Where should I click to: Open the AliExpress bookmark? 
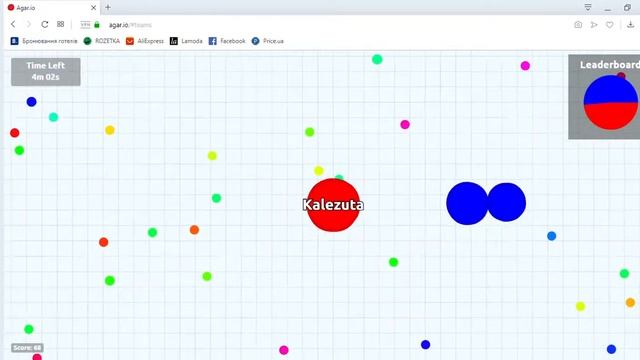[x=145, y=41]
